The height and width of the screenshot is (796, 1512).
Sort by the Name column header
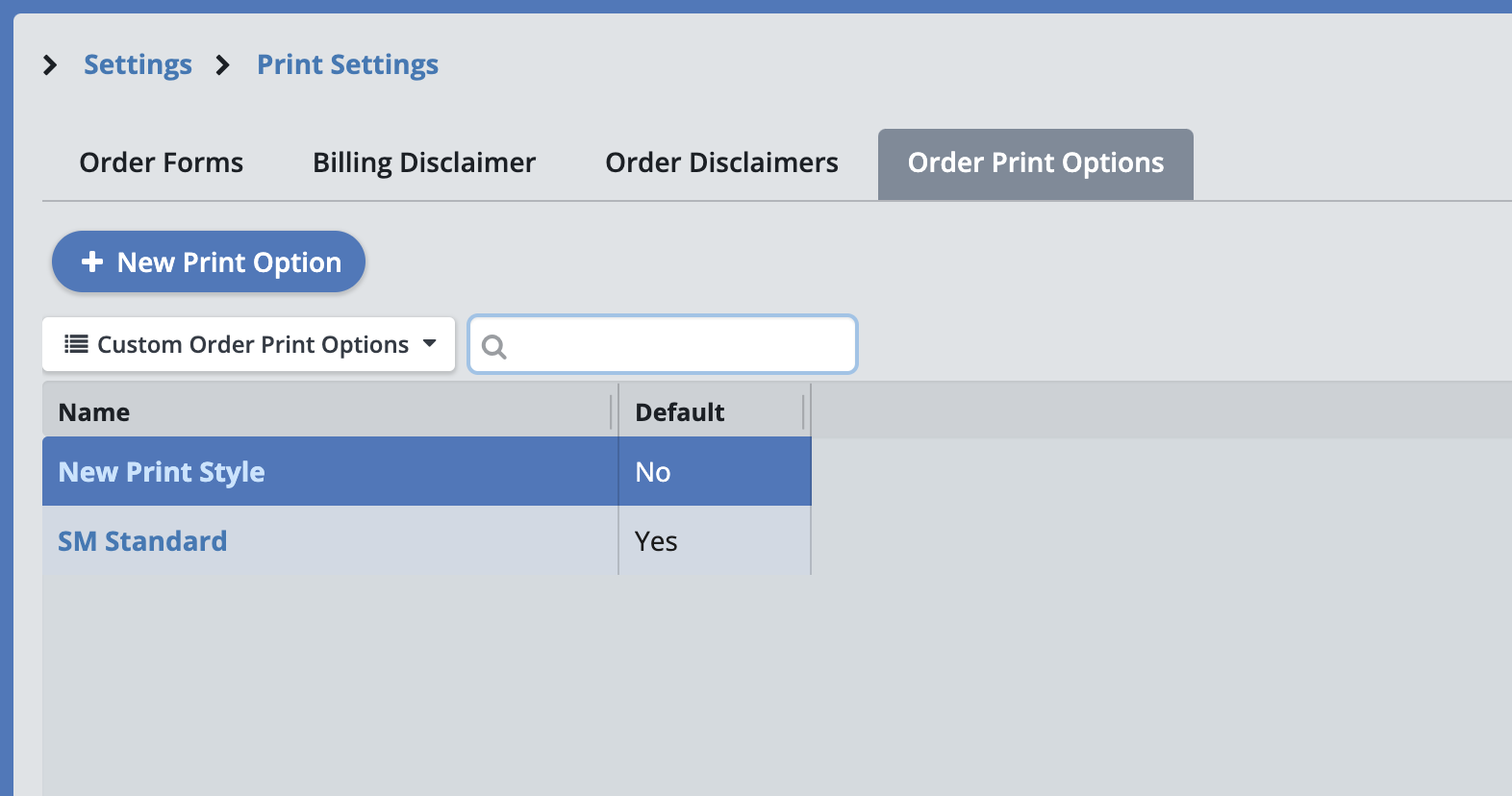(x=94, y=412)
